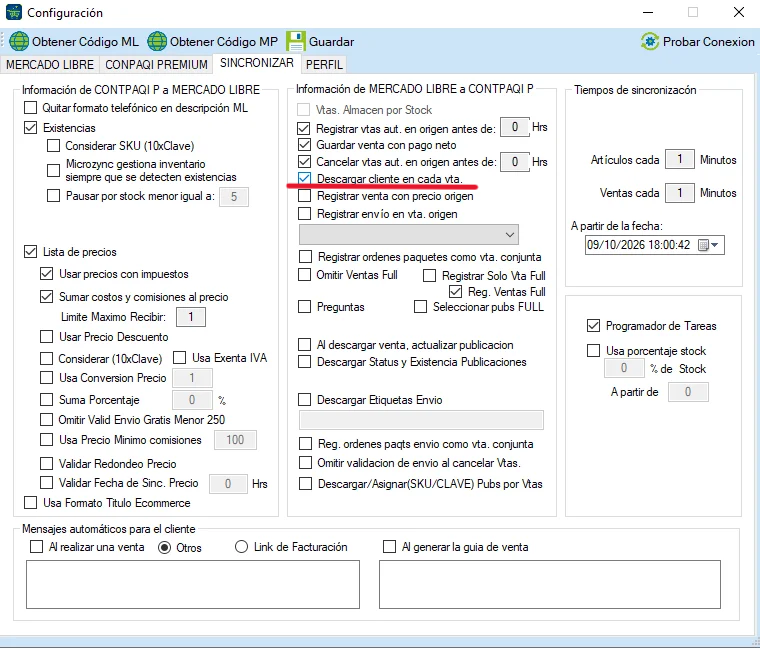This screenshot has width=760, height=649.
Task: Click the Artículos cada minutes field
Action: 680,159
